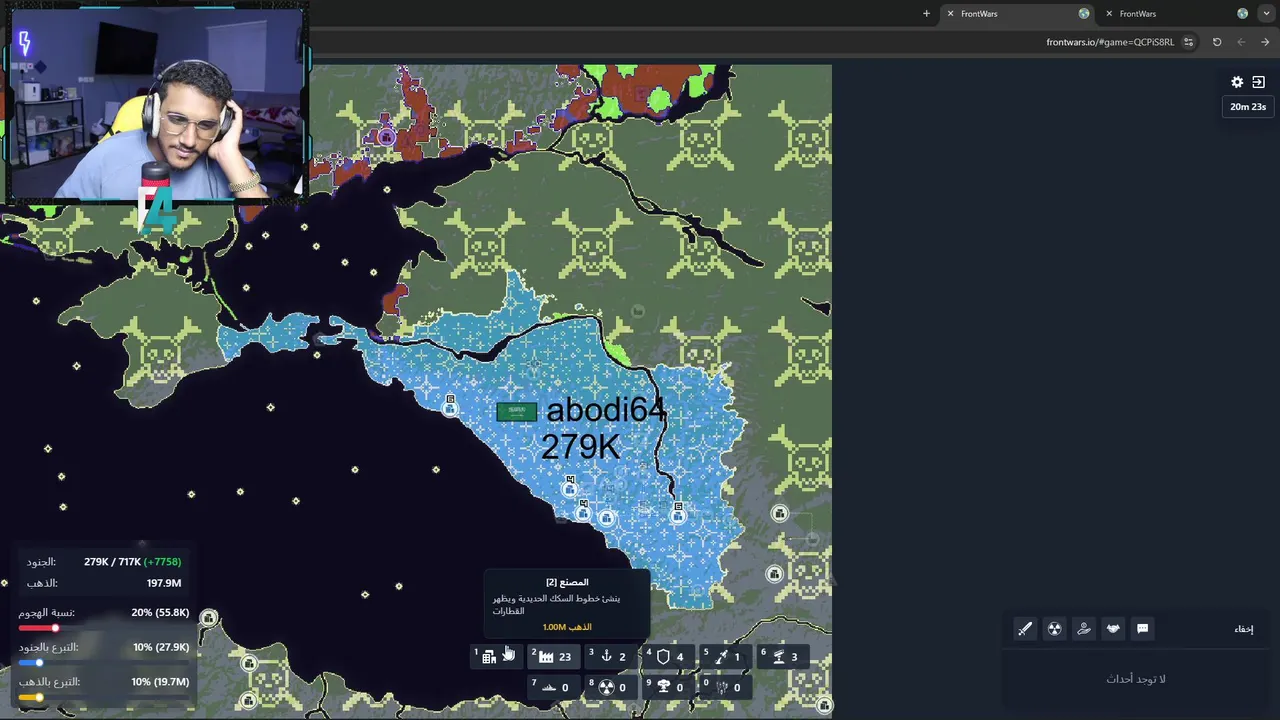Viewport: 1280px width, 720px height.
Task: Click the 10% (19.7M) gold donation value
Action: click(x=161, y=682)
